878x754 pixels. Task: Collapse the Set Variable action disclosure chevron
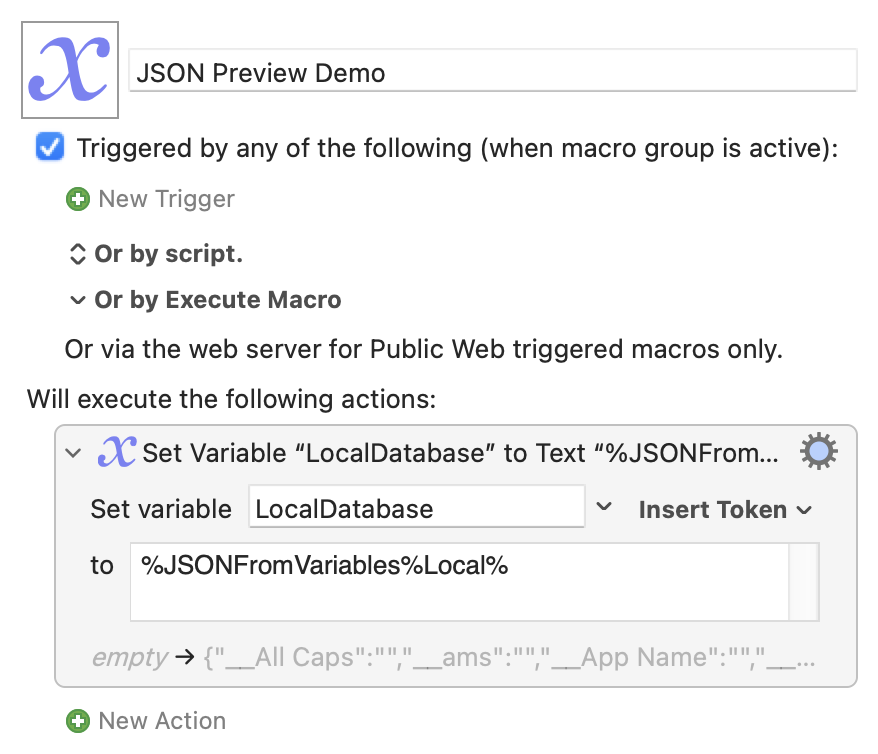(x=73, y=452)
